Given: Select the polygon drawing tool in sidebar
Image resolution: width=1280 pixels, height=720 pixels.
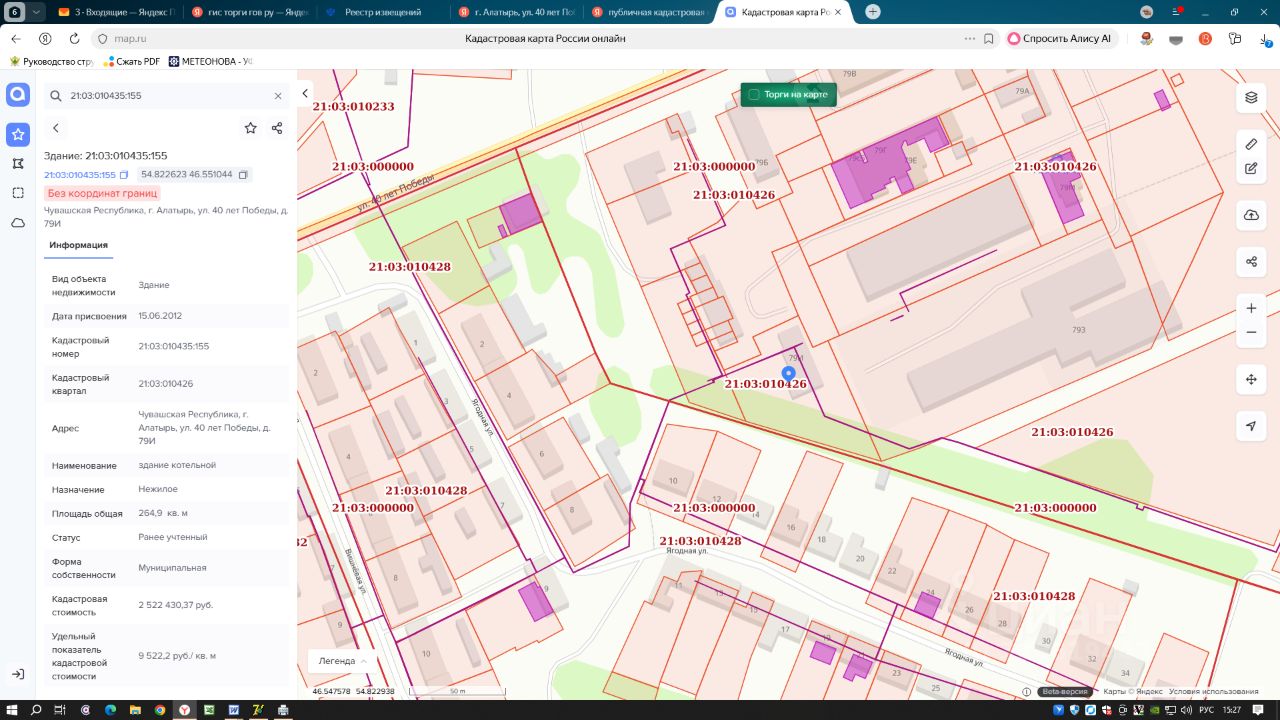Looking at the screenshot, I should tap(18, 163).
